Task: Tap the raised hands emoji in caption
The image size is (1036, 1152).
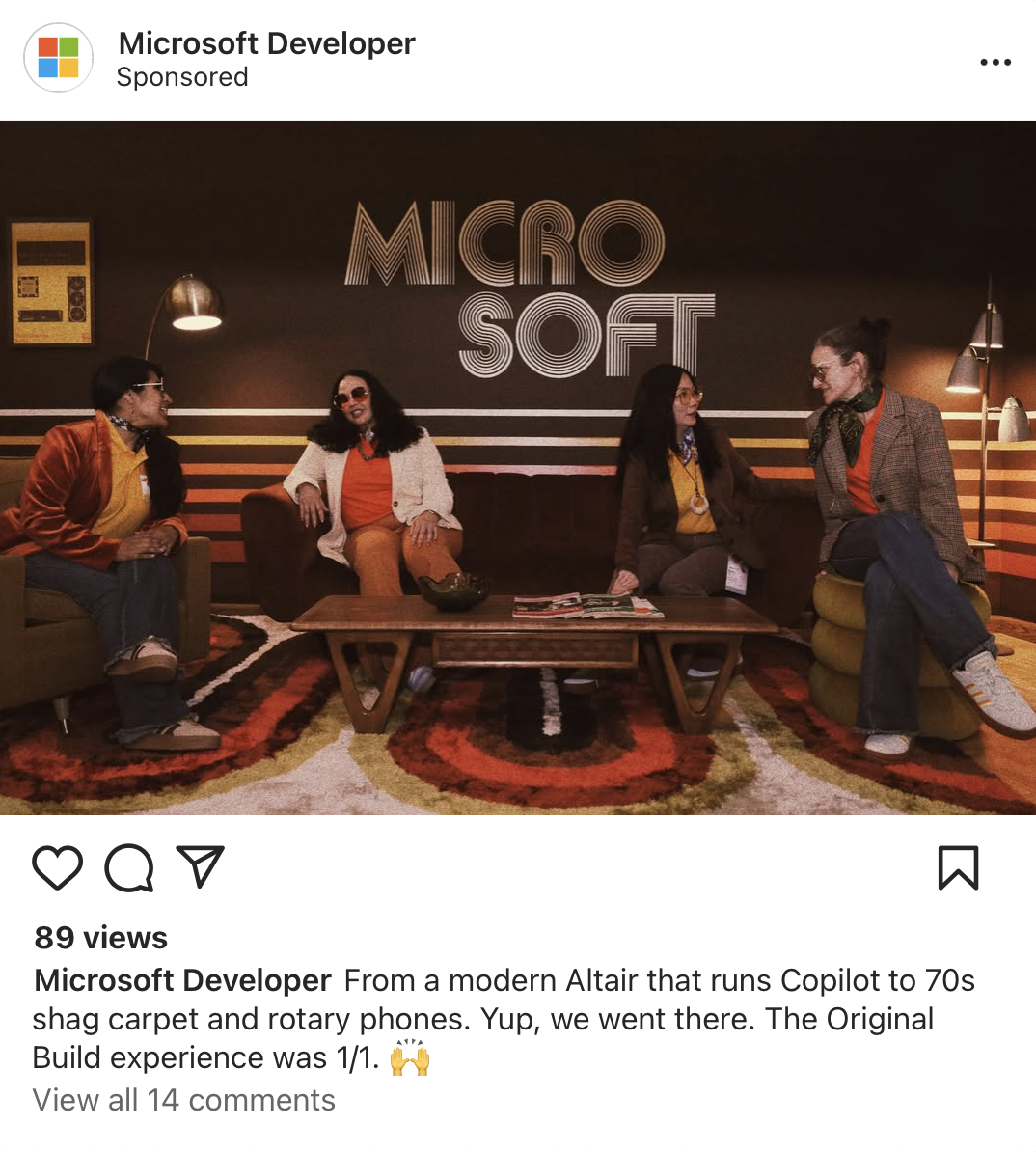Action: [x=409, y=1058]
